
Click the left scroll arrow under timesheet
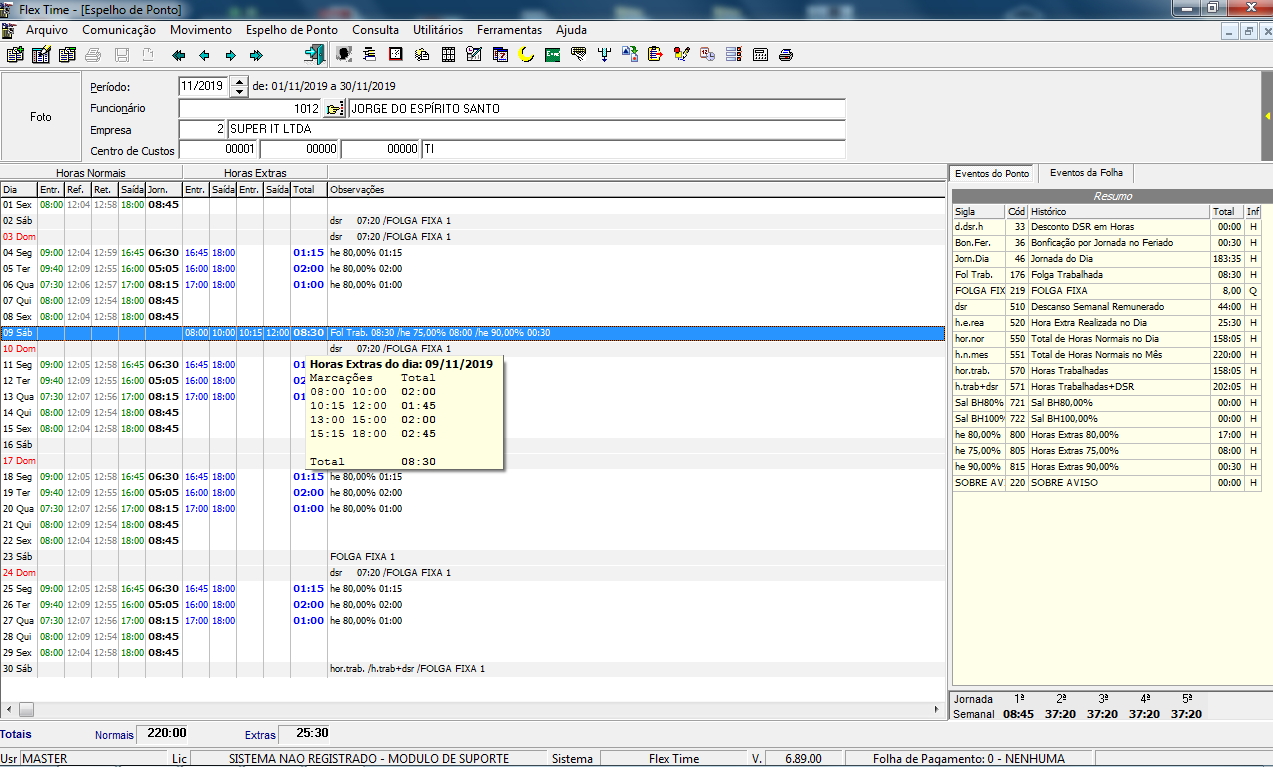pos(8,709)
